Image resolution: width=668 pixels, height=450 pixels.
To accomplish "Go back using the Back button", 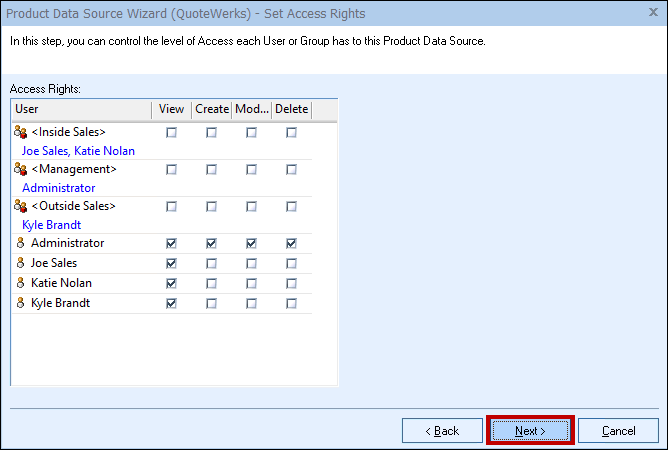I will pos(442,431).
